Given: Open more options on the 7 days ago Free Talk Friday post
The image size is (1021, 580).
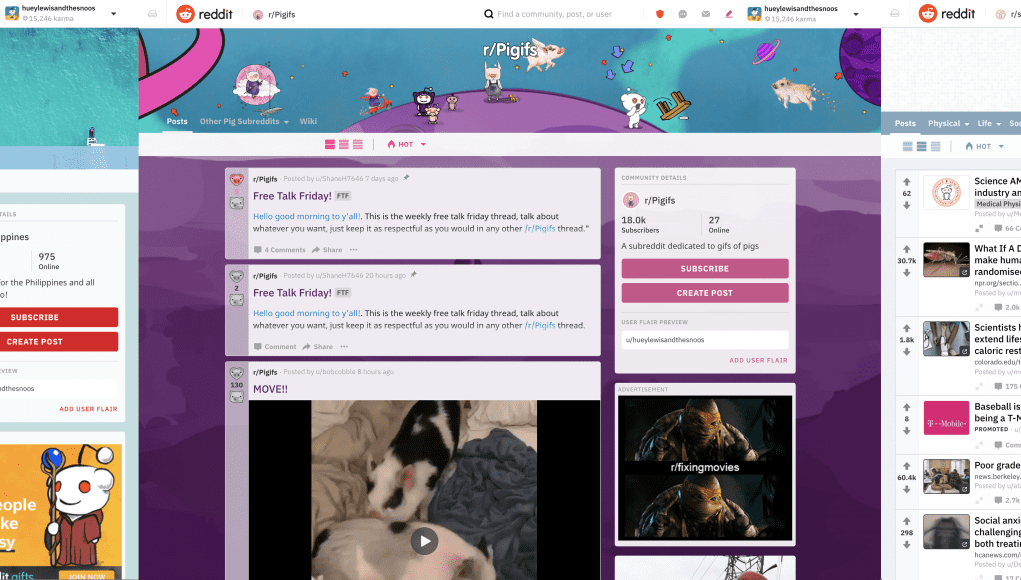Looking at the screenshot, I should click(354, 250).
